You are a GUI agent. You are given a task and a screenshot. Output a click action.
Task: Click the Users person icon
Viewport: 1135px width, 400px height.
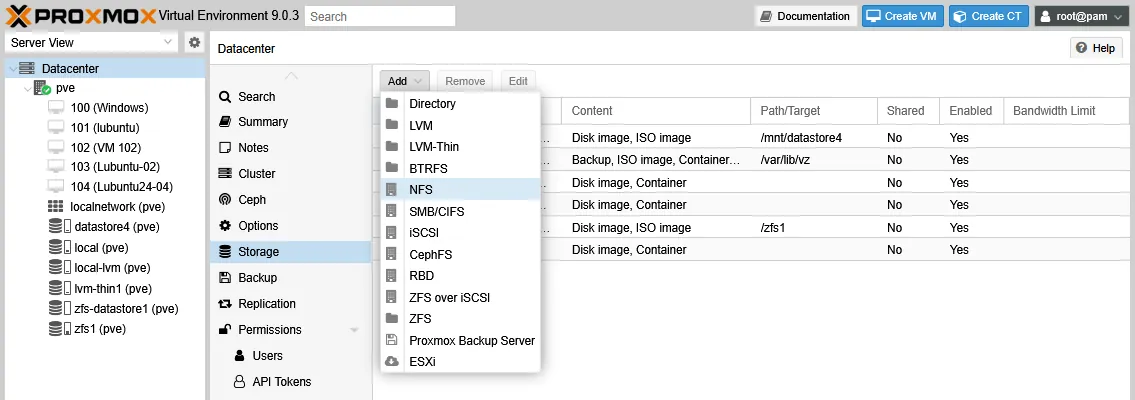click(x=240, y=356)
